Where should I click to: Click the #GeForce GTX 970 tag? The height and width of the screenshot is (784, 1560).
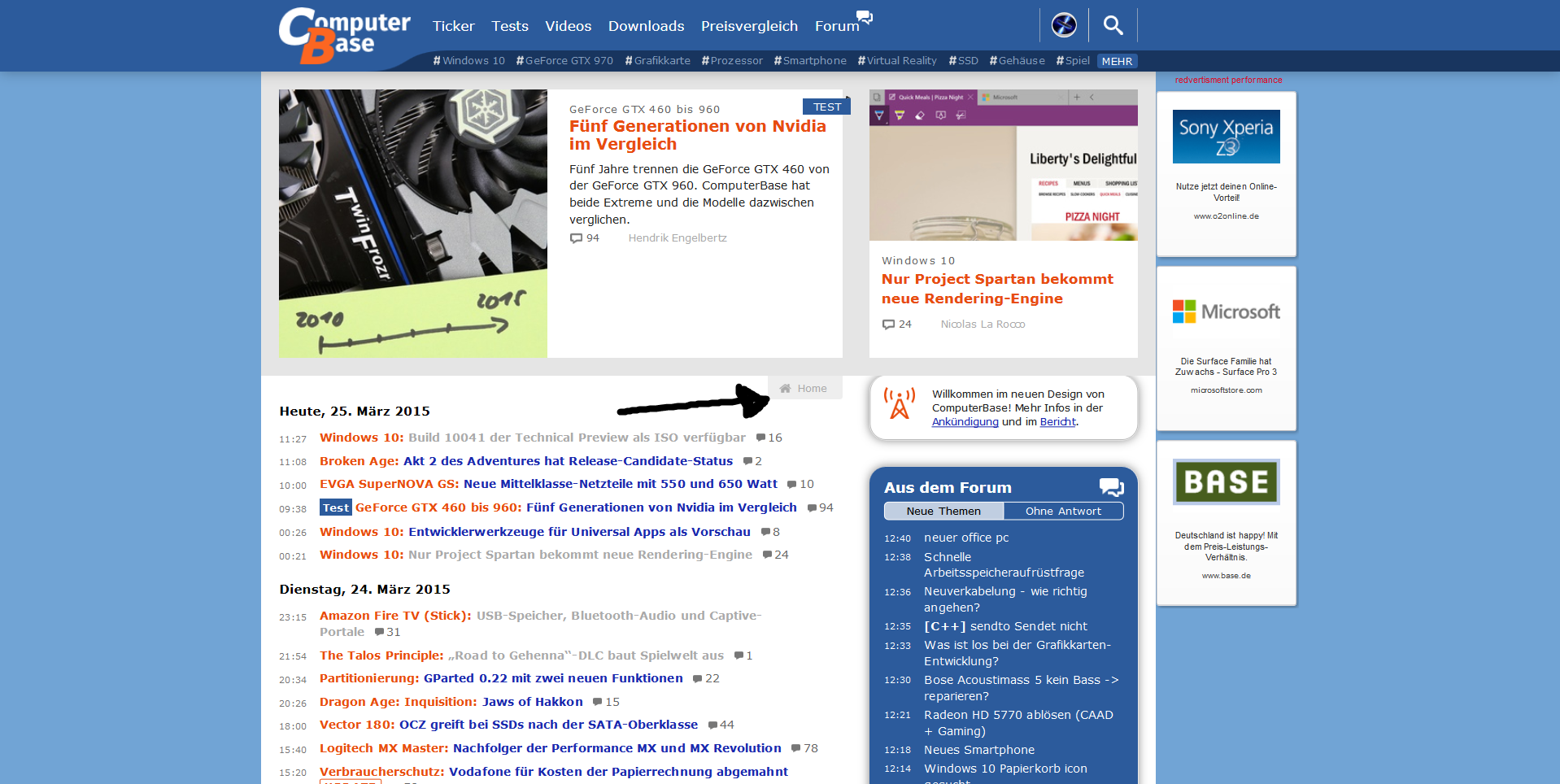[564, 61]
